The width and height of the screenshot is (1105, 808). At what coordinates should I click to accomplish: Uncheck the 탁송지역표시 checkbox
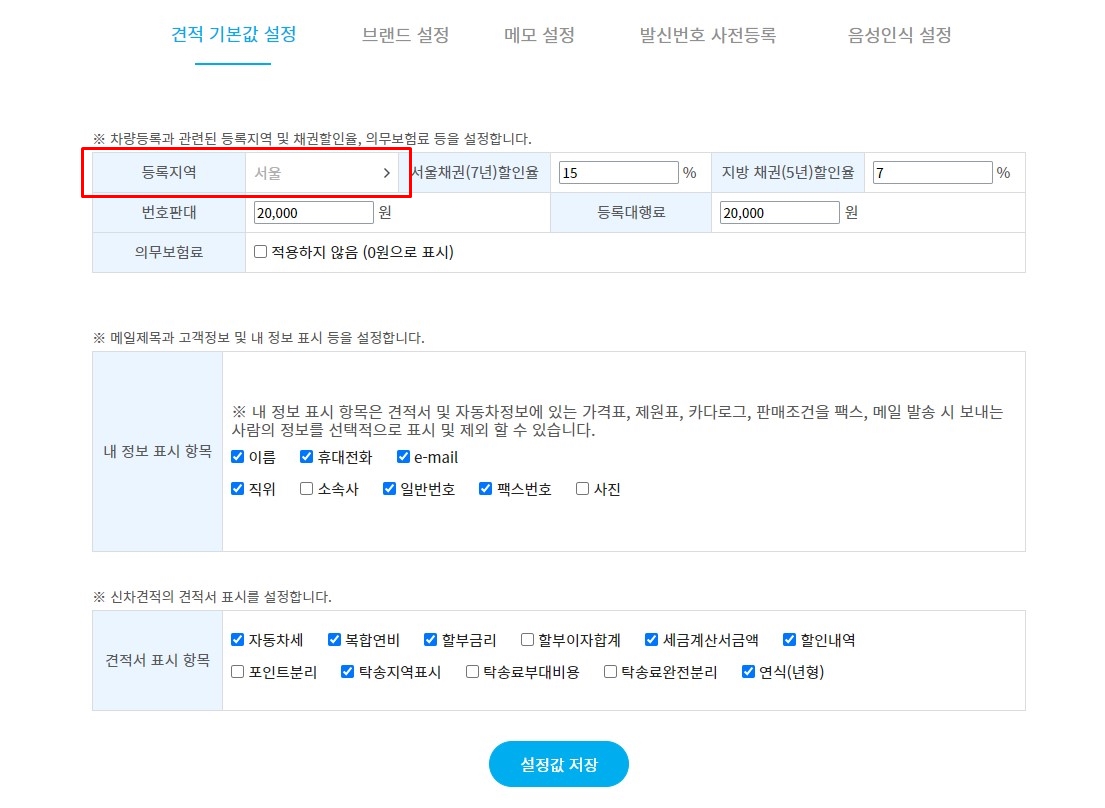(347, 671)
